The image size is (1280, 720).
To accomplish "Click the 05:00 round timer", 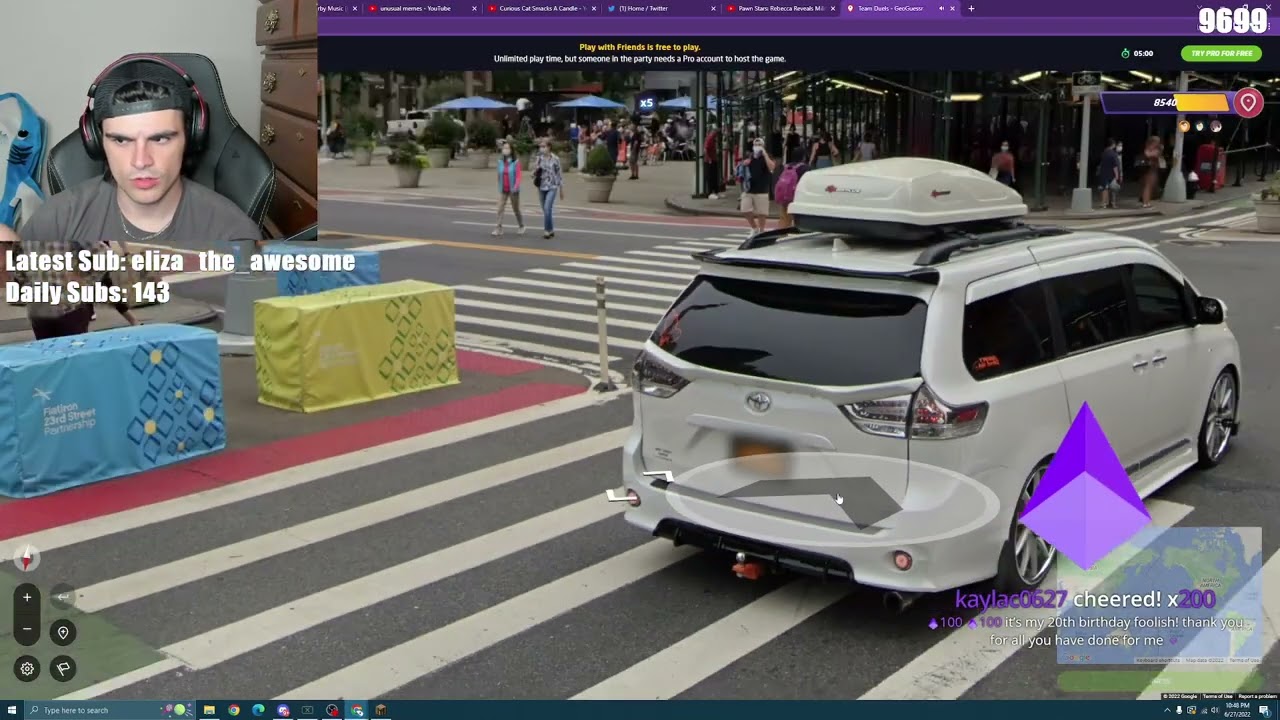I will (x=1138, y=53).
